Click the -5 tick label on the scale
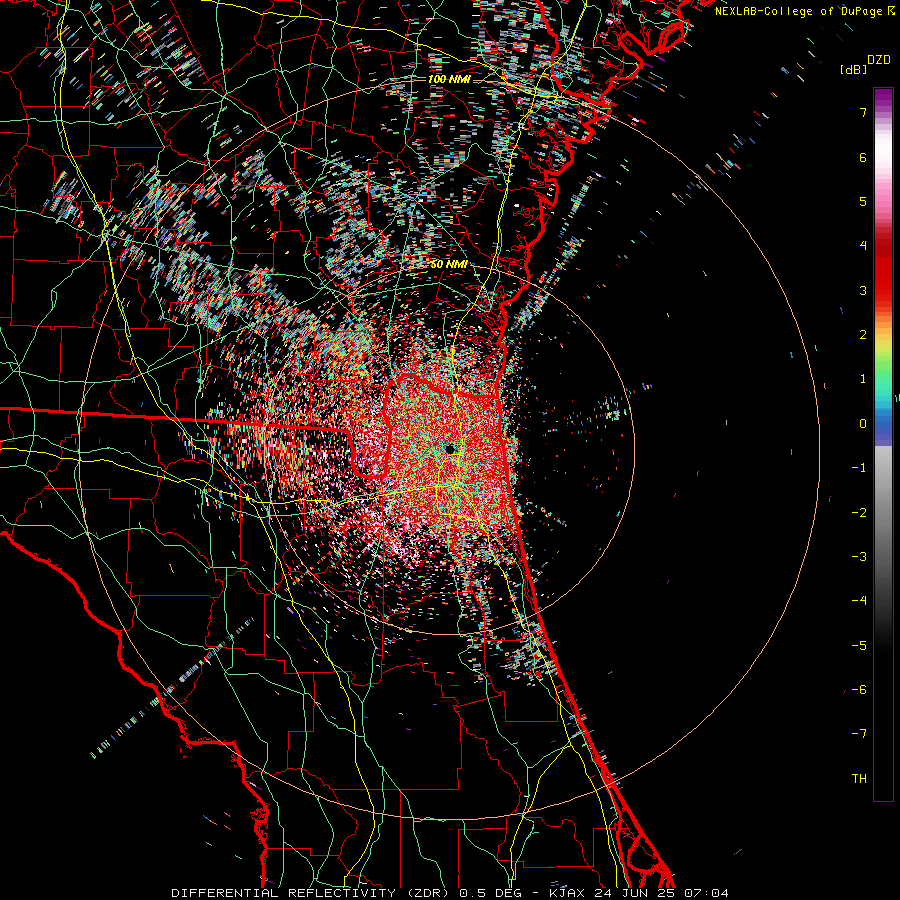The image size is (900, 900). pyautogui.click(x=859, y=645)
